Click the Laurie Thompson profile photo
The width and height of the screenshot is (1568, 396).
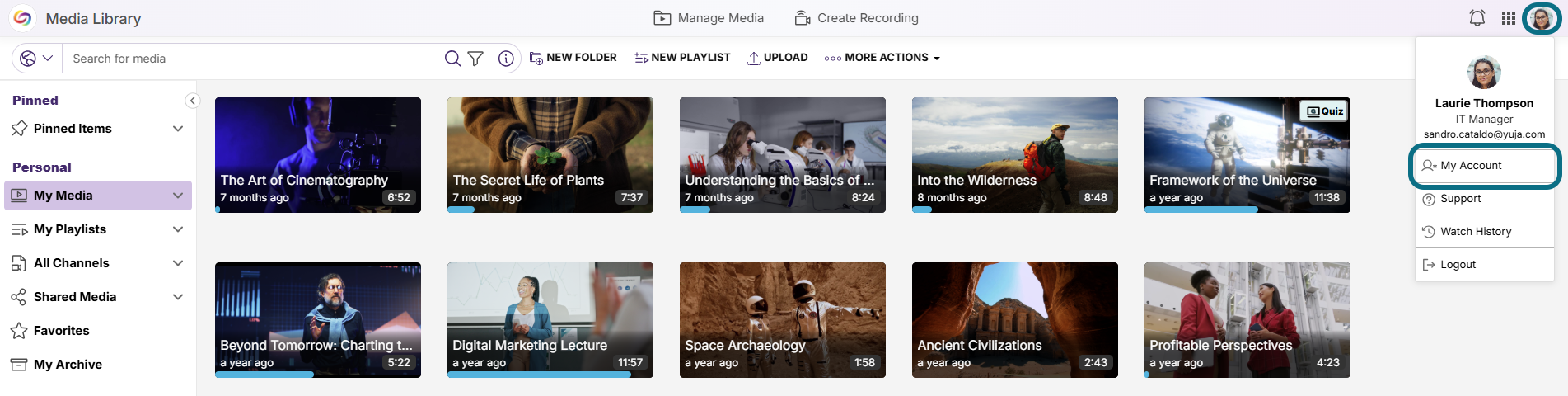1484,73
